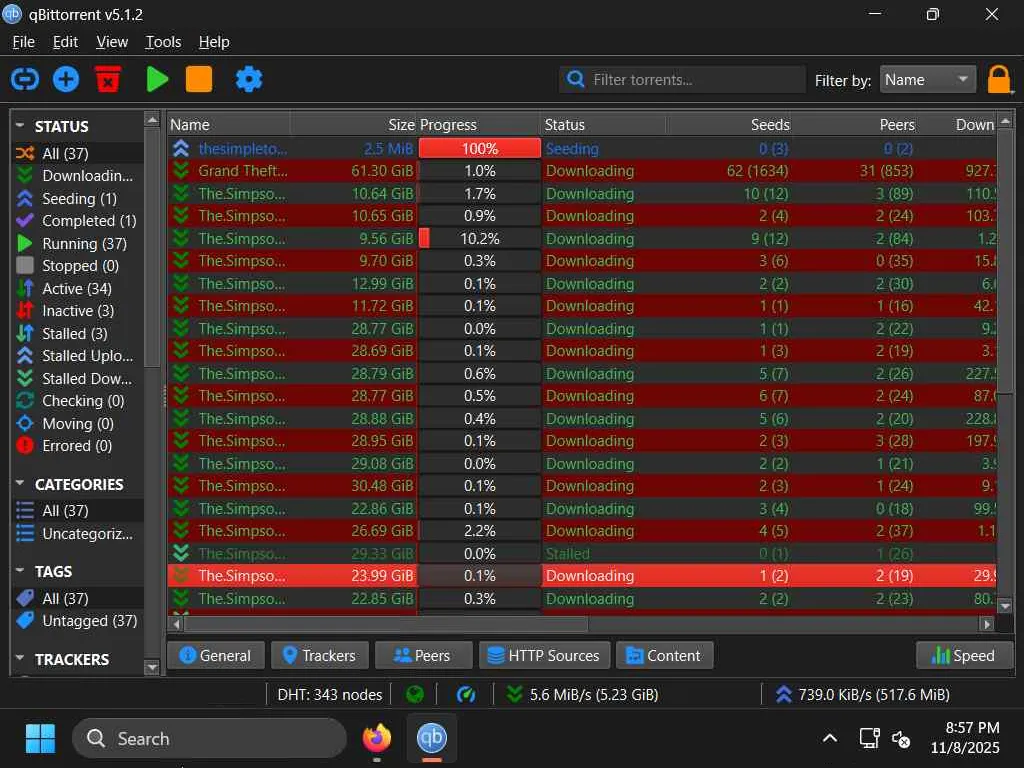
Task: Open the Help menu
Action: point(214,42)
